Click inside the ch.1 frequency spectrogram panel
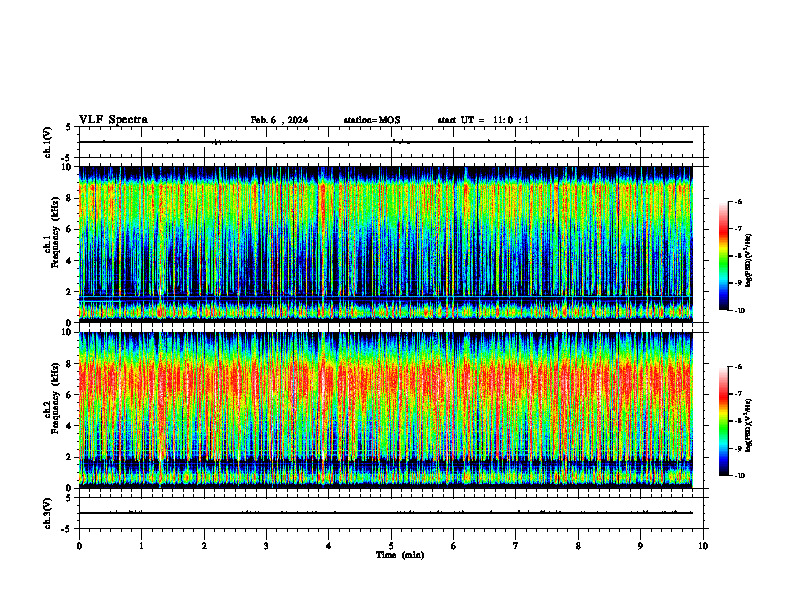792x612 pixels. [x=386, y=244]
